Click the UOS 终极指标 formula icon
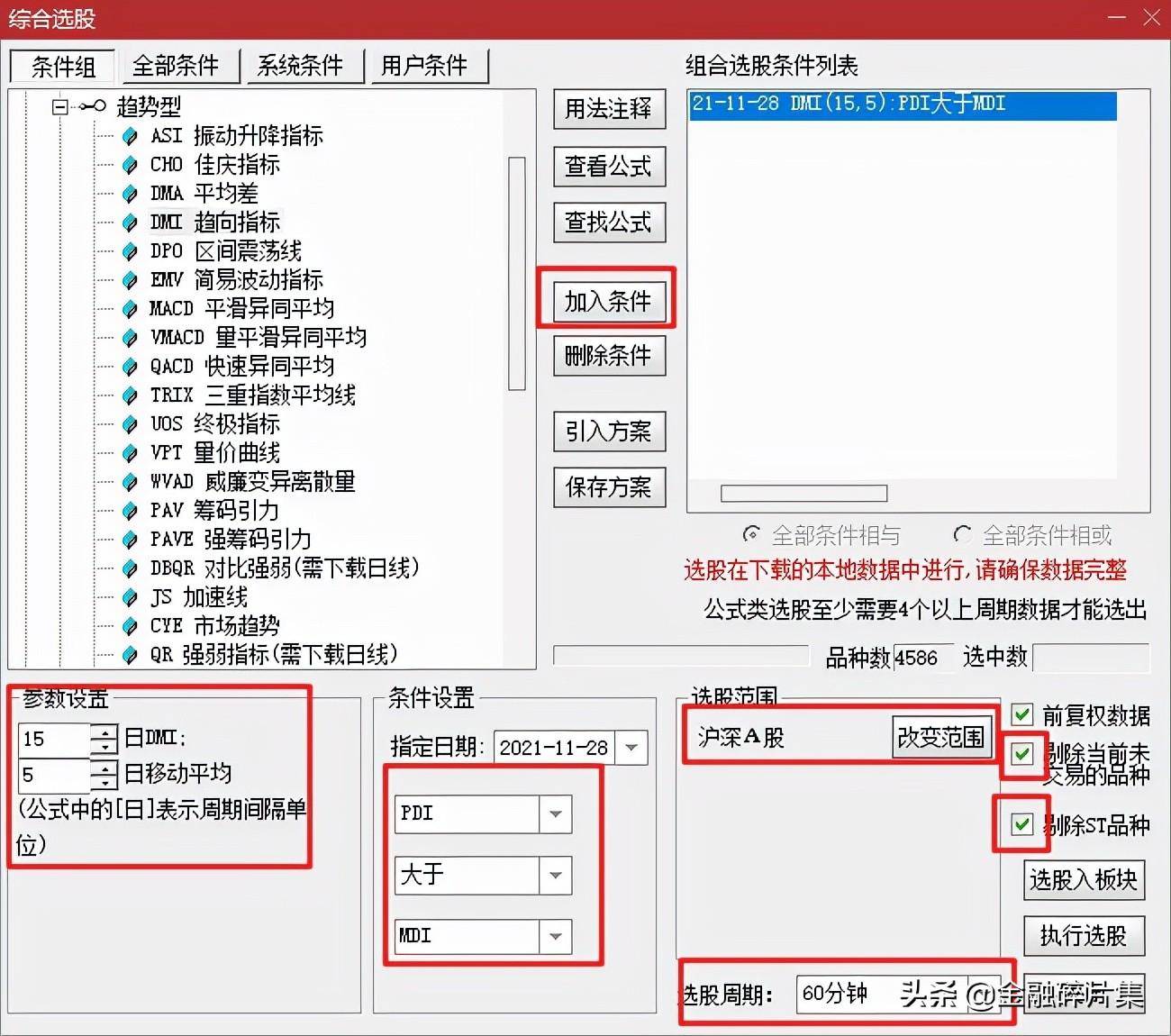Screen dimensions: 1171x1036 130,424
